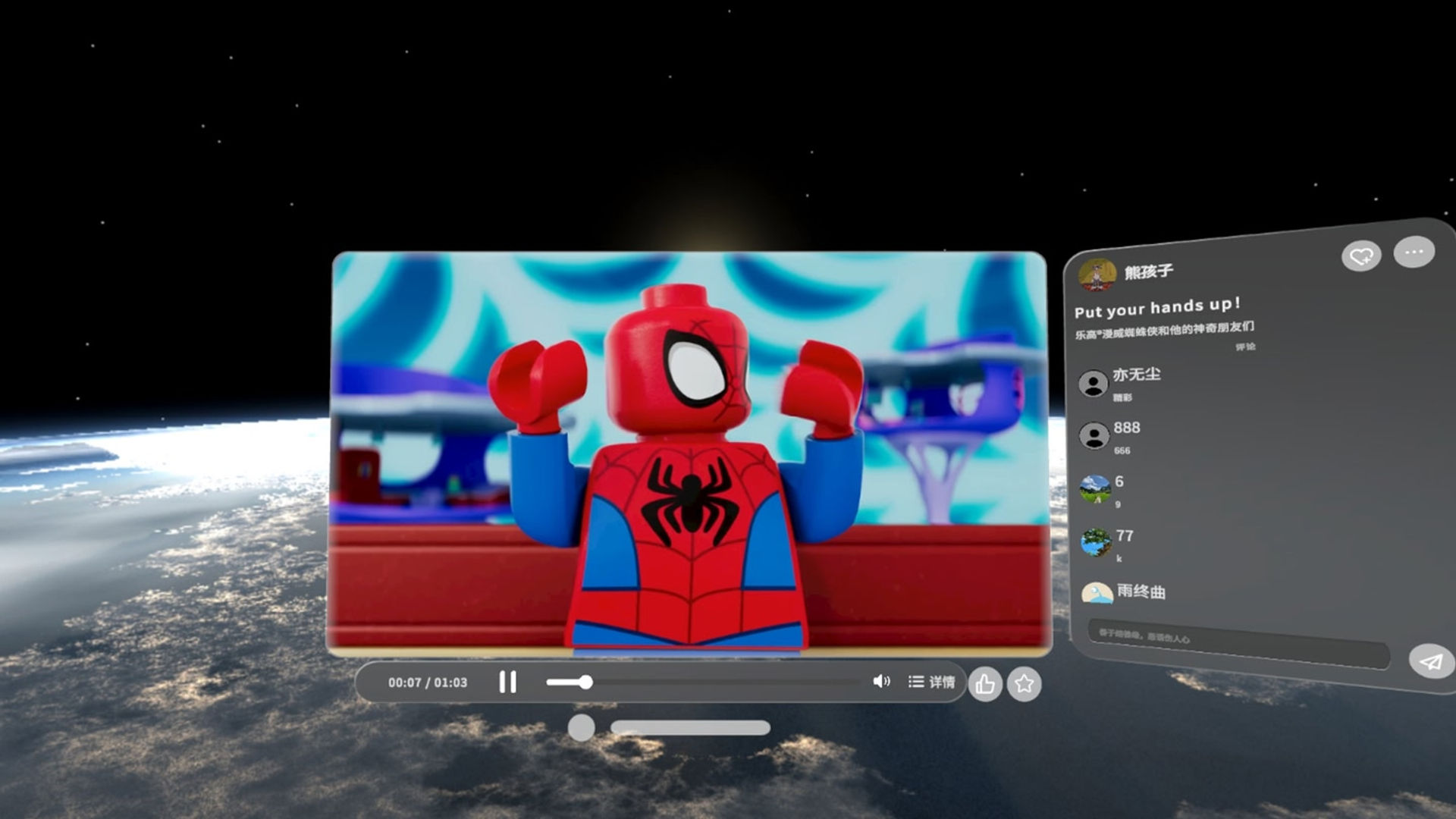Seek using the video progress slider knob
Image resolution: width=1456 pixels, height=819 pixels.
tap(585, 682)
